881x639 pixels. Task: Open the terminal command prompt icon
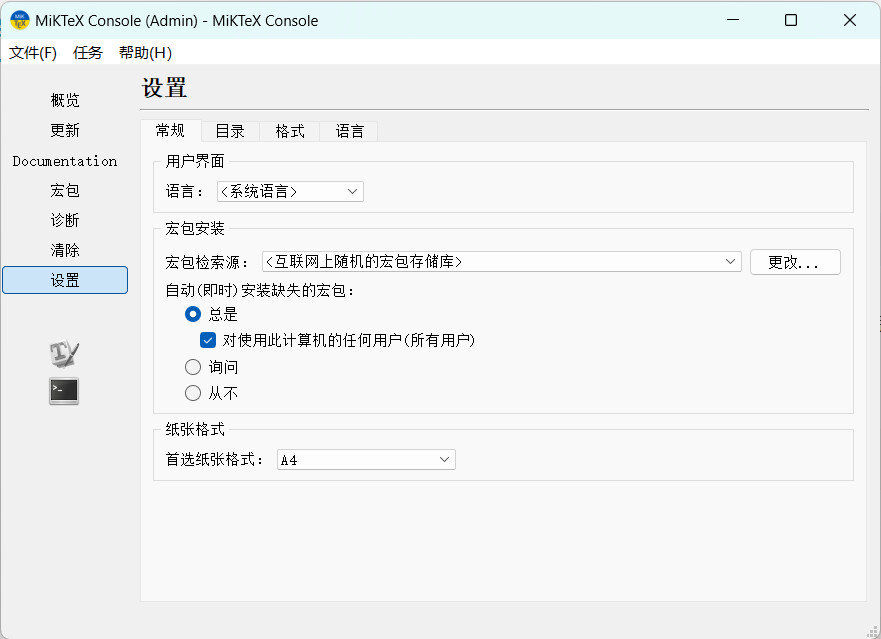(64, 391)
